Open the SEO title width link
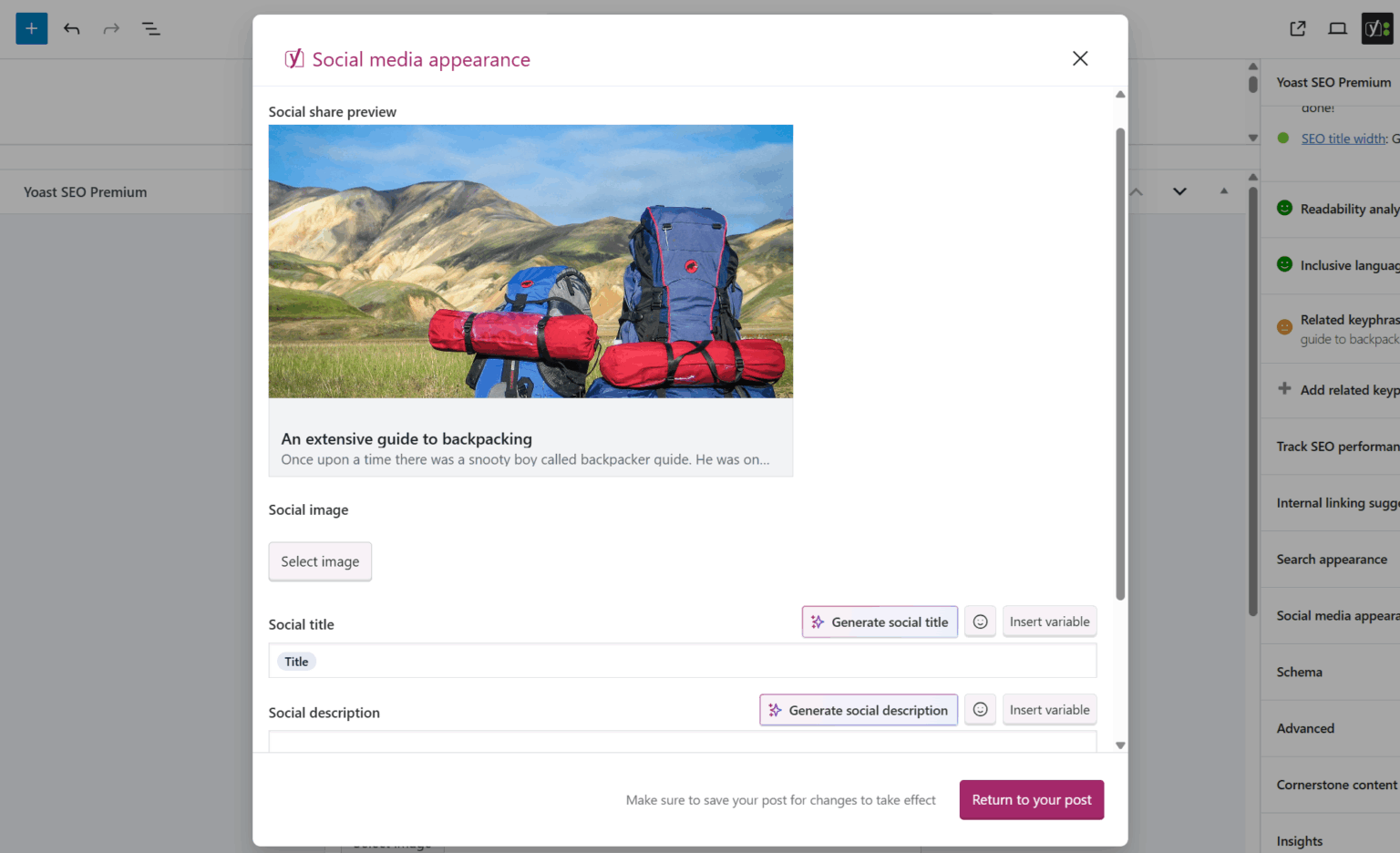The width and height of the screenshot is (1400, 853). pyautogui.click(x=1343, y=139)
